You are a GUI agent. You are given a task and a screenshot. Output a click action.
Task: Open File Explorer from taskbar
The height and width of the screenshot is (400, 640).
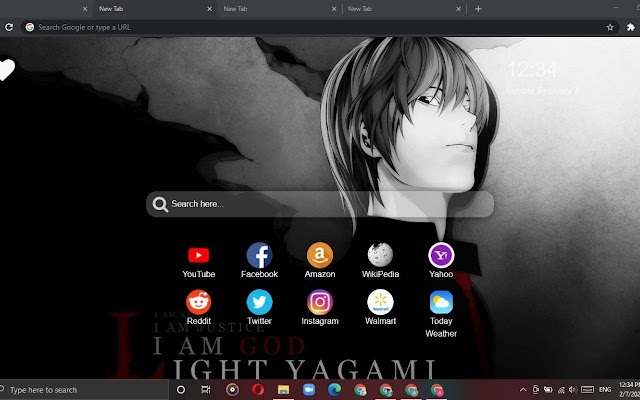click(283, 390)
